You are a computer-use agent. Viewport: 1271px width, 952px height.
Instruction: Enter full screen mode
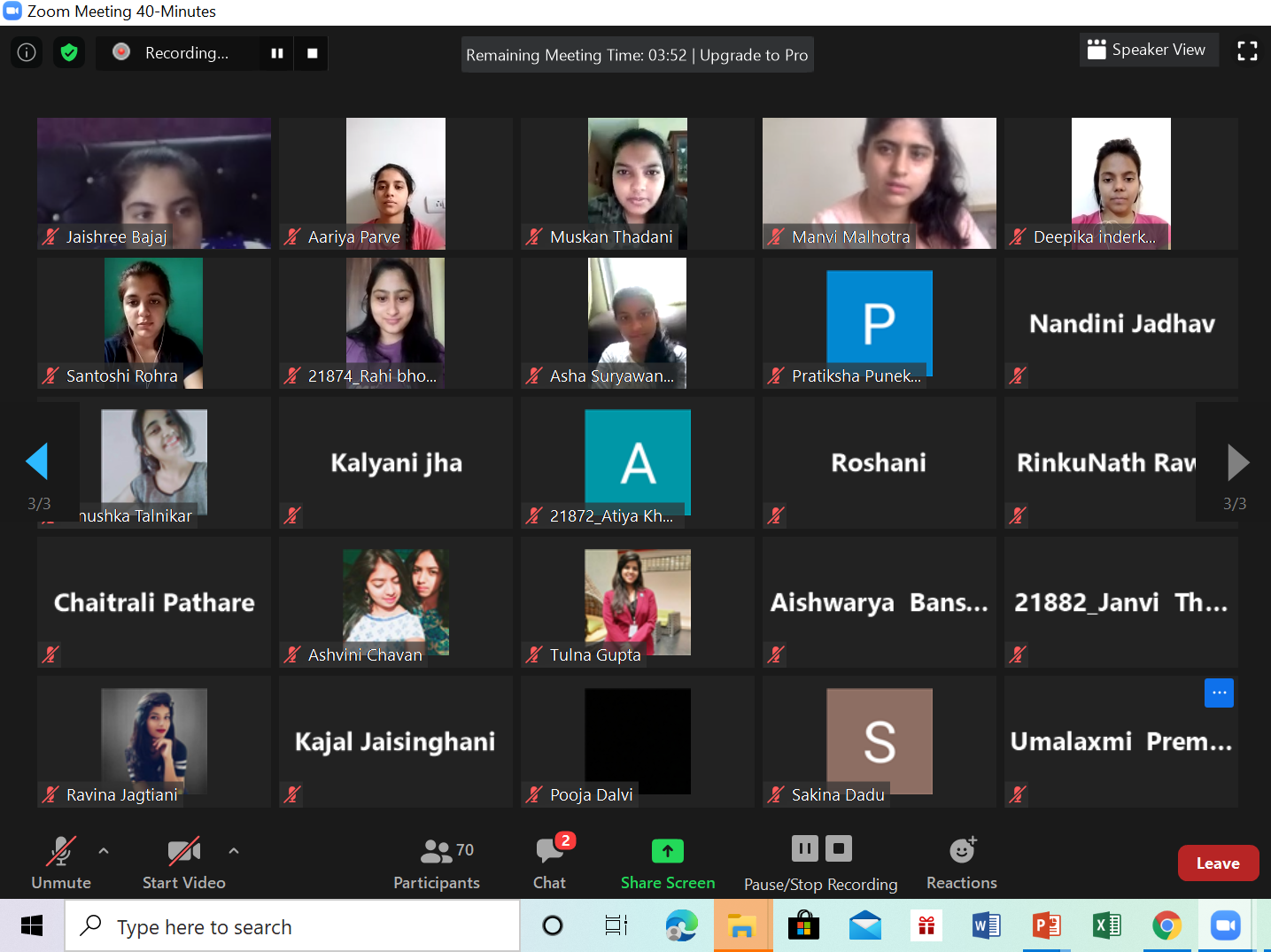pyautogui.click(x=1247, y=51)
